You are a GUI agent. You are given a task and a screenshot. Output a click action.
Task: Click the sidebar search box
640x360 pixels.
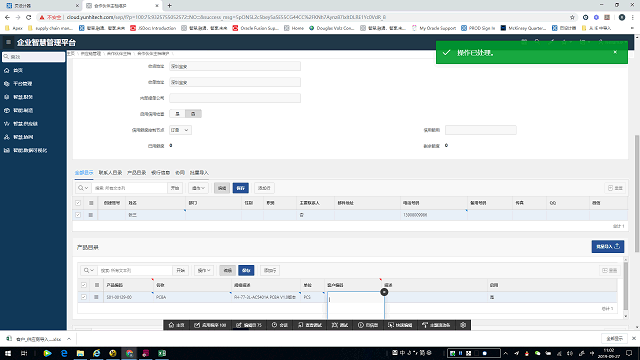tap(33, 57)
